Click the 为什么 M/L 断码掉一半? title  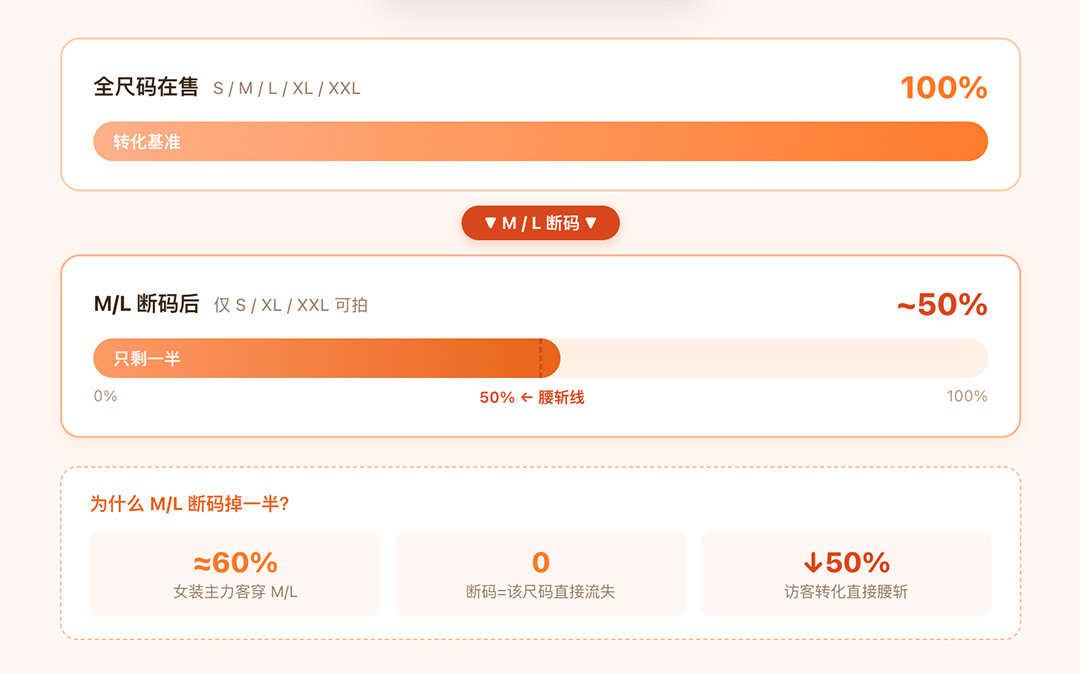click(x=189, y=504)
